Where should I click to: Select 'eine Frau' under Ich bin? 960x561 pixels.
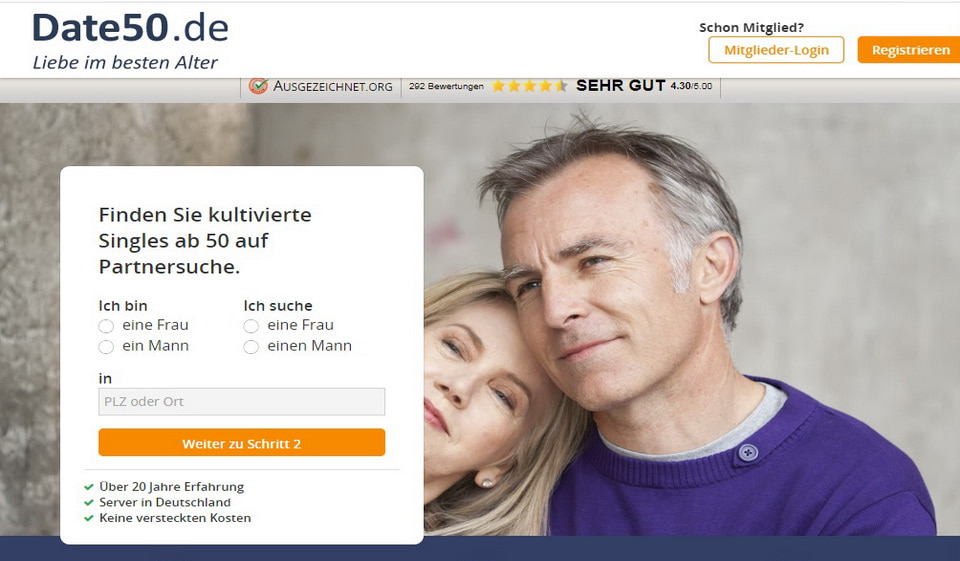pos(106,326)
